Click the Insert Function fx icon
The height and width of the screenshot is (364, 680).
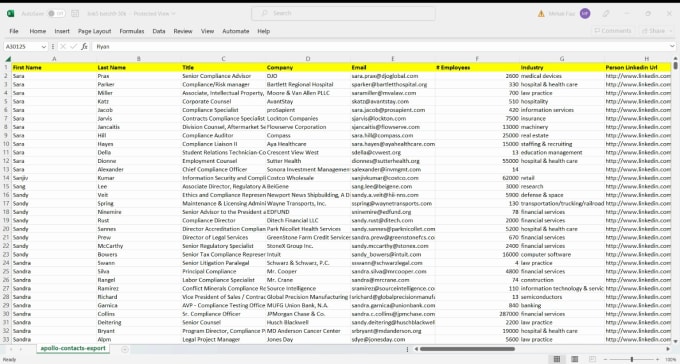click(x=84, y=46)
